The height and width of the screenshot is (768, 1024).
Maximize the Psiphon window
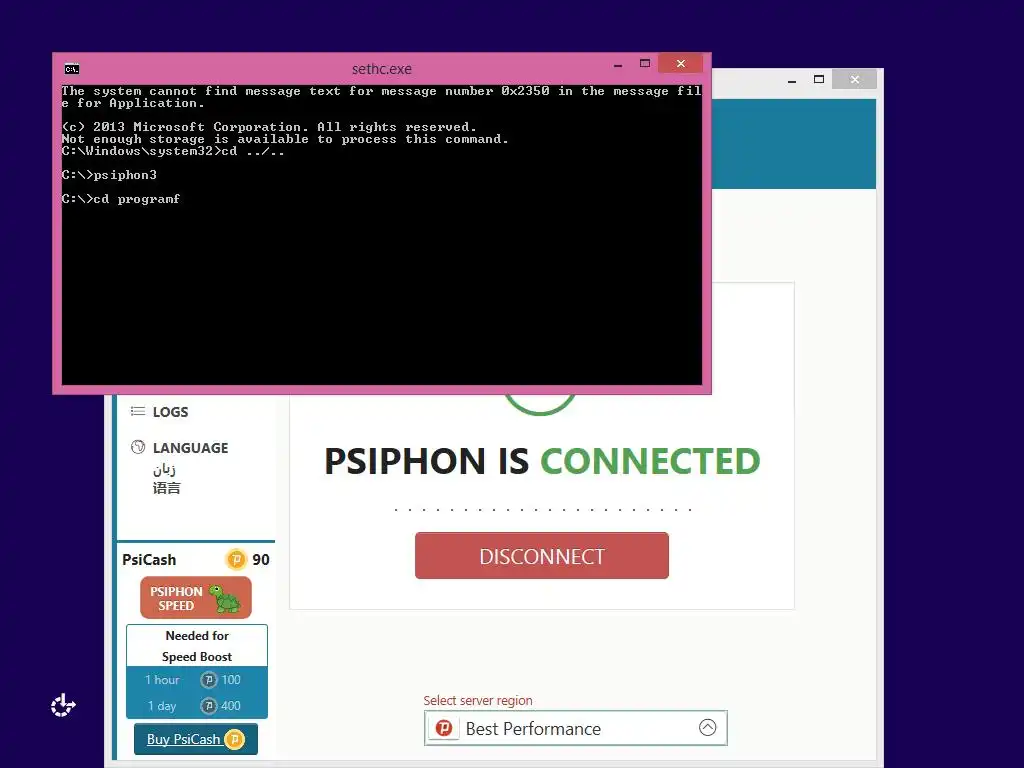(819, 80)
